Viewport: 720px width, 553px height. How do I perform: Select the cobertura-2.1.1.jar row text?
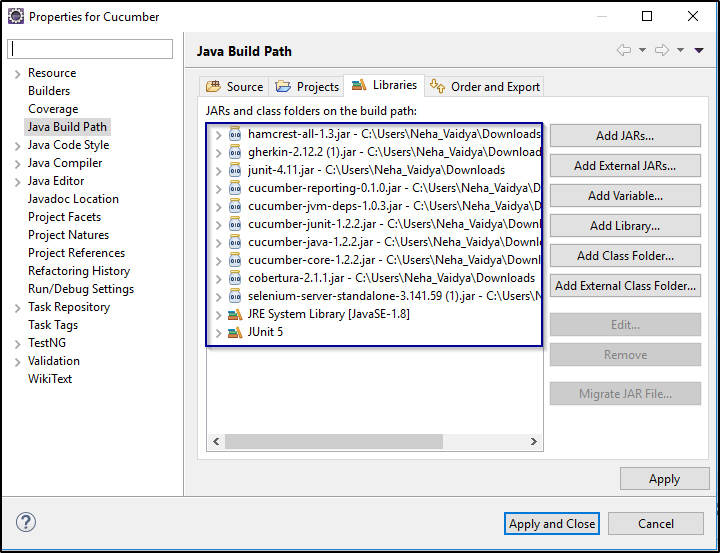391,278
